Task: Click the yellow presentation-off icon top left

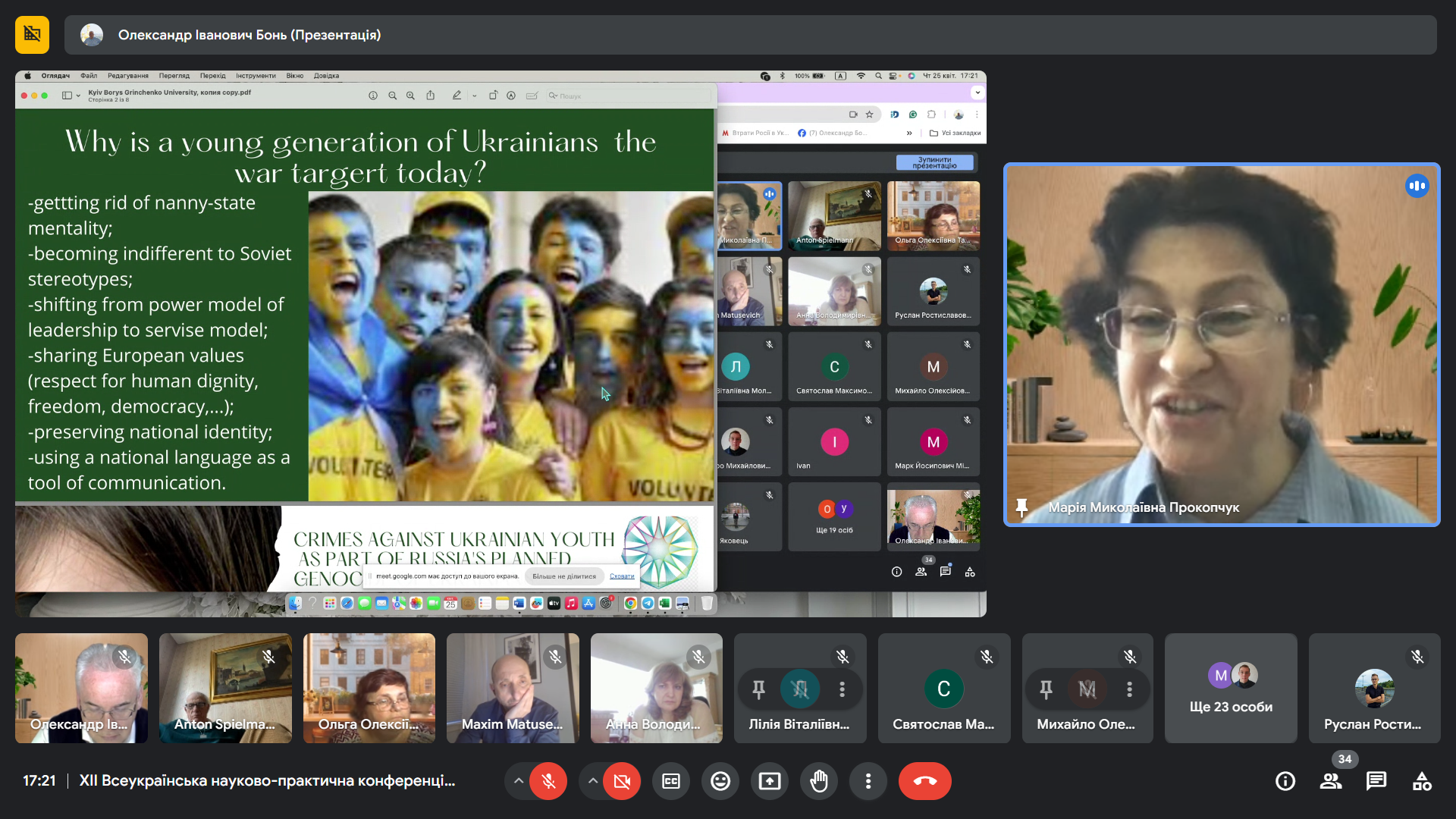Action: coord(32,35)
